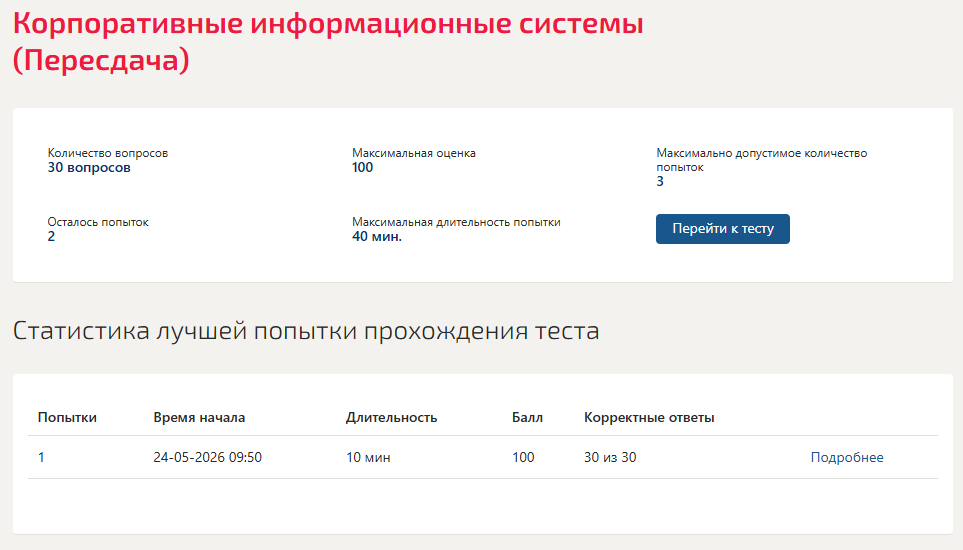Select attempt number 1 in the table

coord(41,457)
